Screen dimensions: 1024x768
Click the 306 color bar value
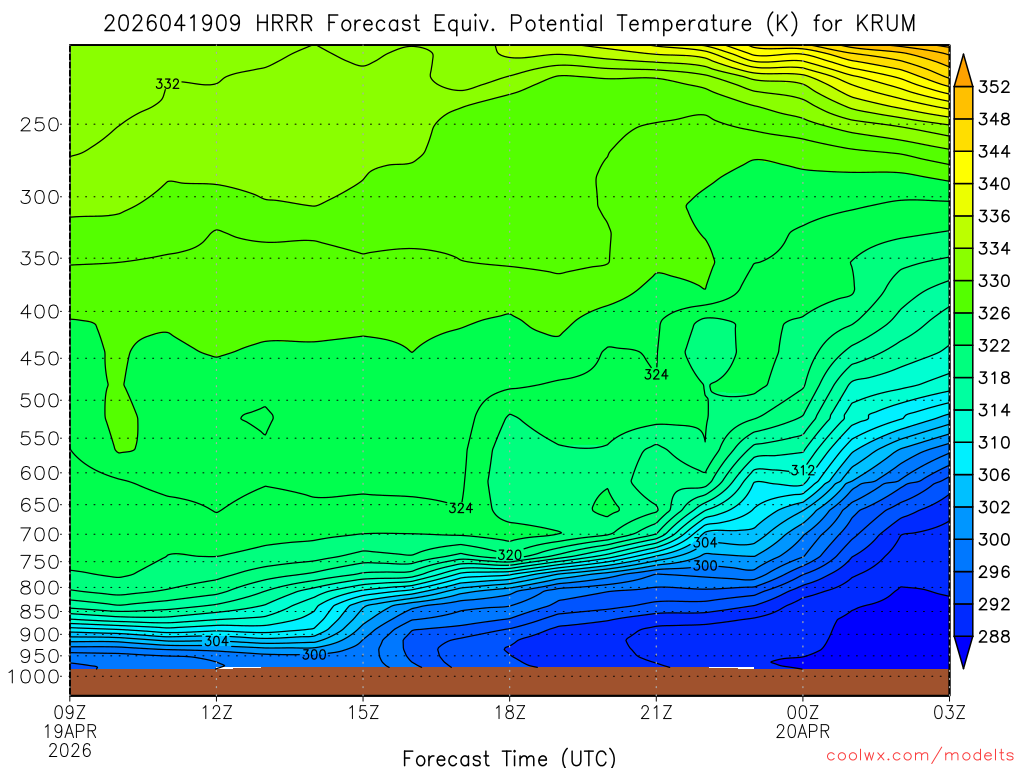coord(994,475)
